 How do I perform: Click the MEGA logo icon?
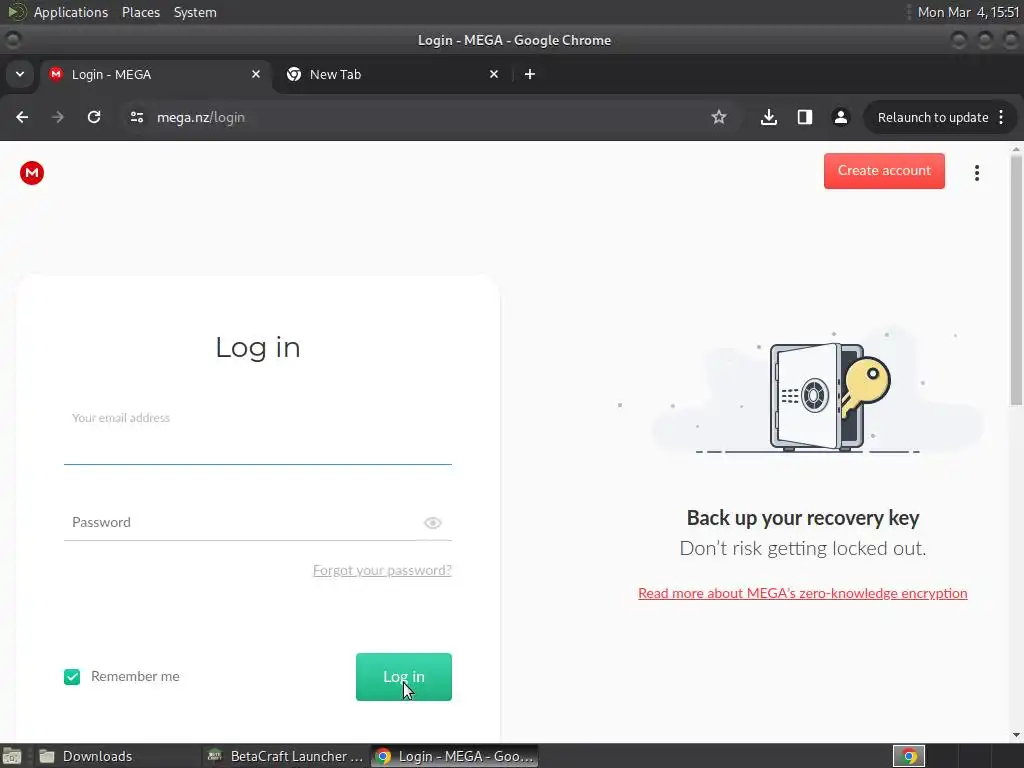[x=31, y=173]
